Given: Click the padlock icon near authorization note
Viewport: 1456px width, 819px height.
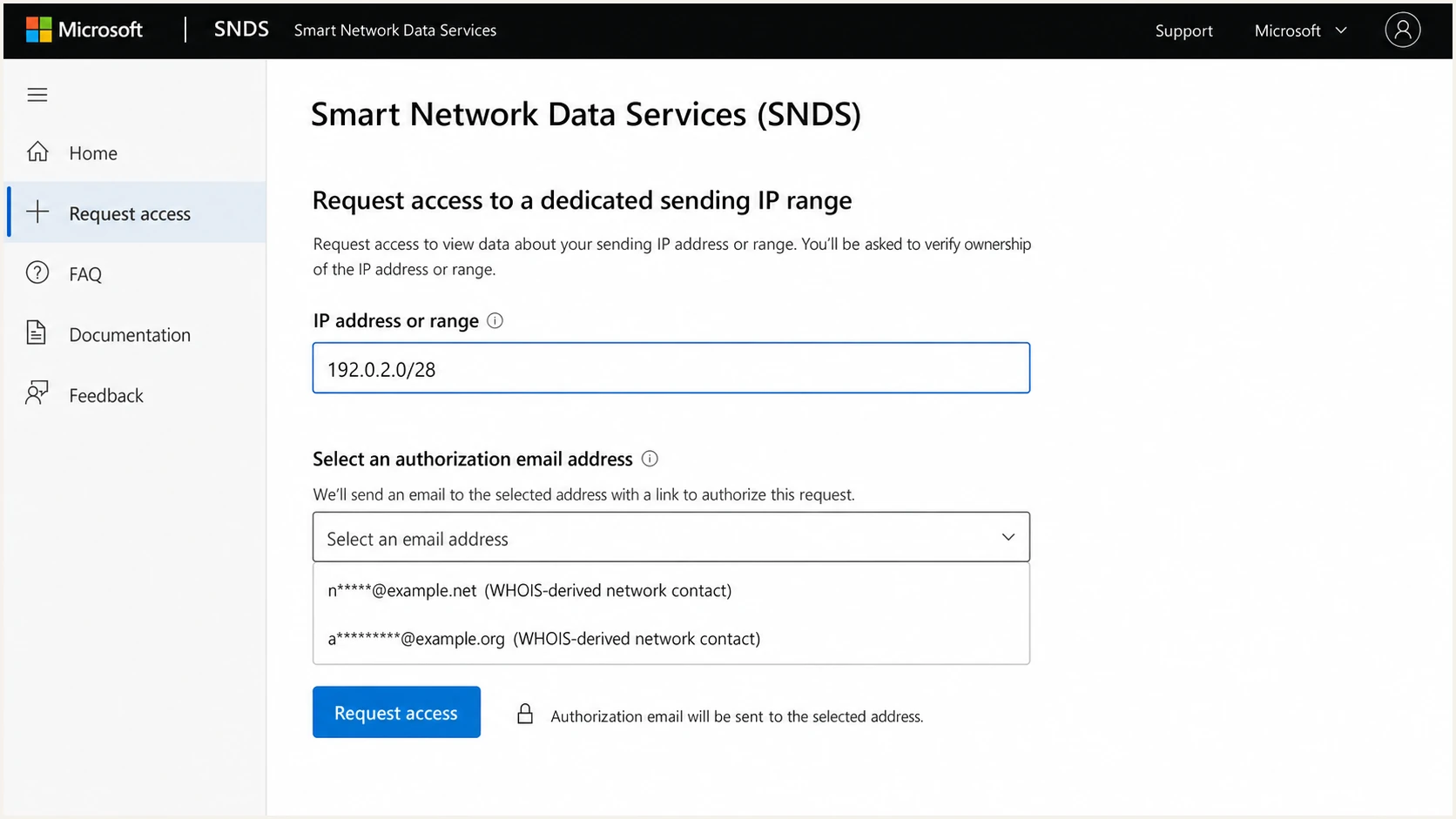Looking at the screenshot, I should click(x=525, y=714).
